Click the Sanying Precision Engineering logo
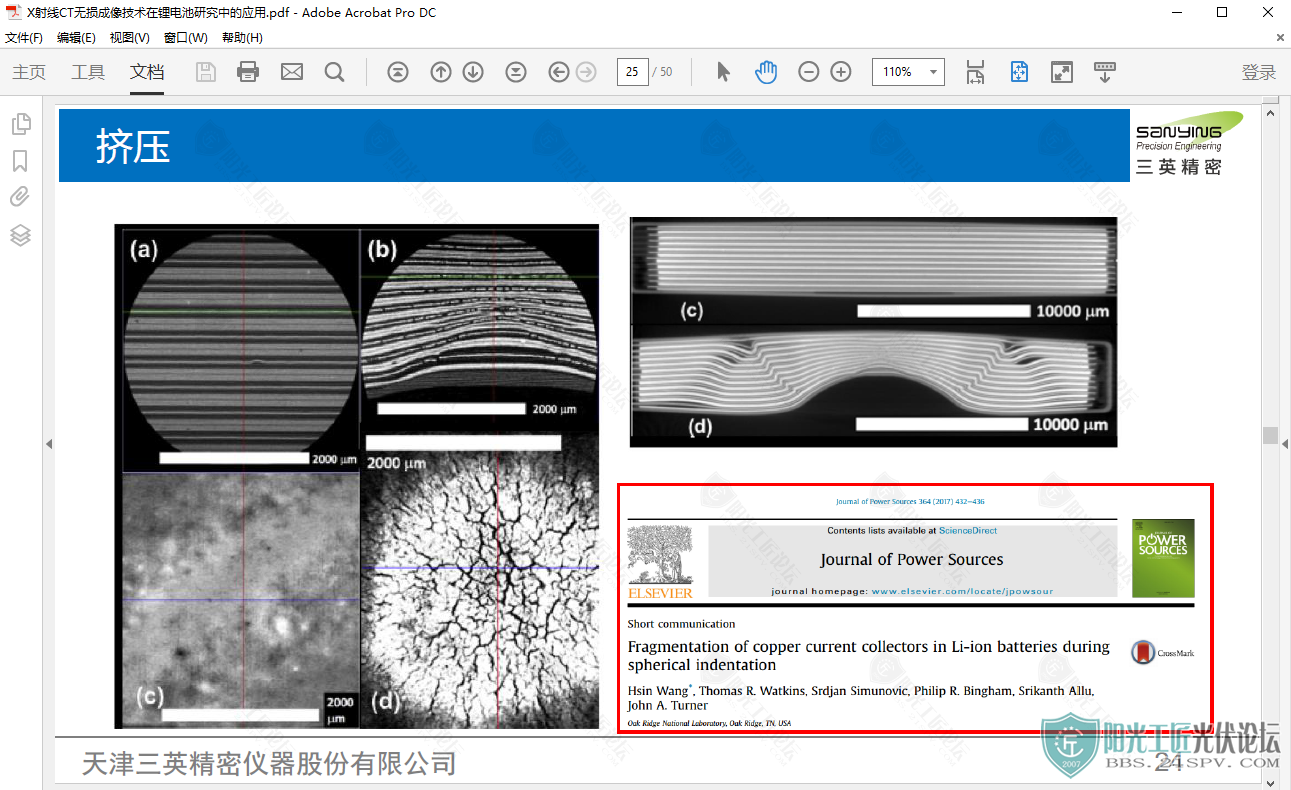 [1188, 144]
